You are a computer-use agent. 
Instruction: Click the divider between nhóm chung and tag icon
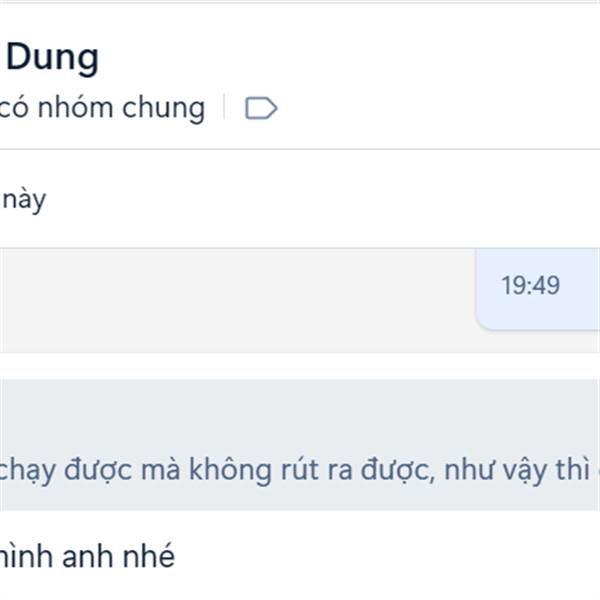[224, 107]
